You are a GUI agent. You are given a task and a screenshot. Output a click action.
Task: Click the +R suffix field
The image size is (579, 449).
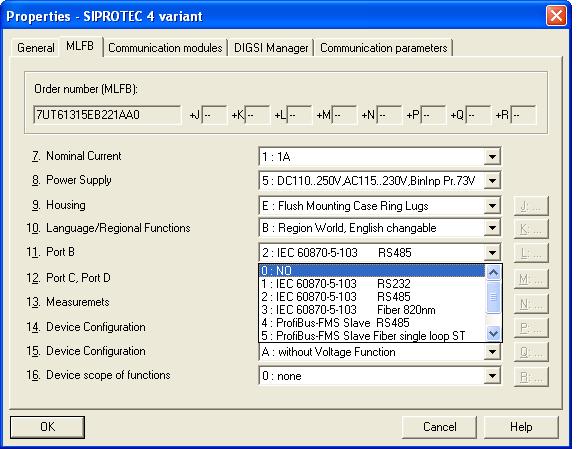524,115
